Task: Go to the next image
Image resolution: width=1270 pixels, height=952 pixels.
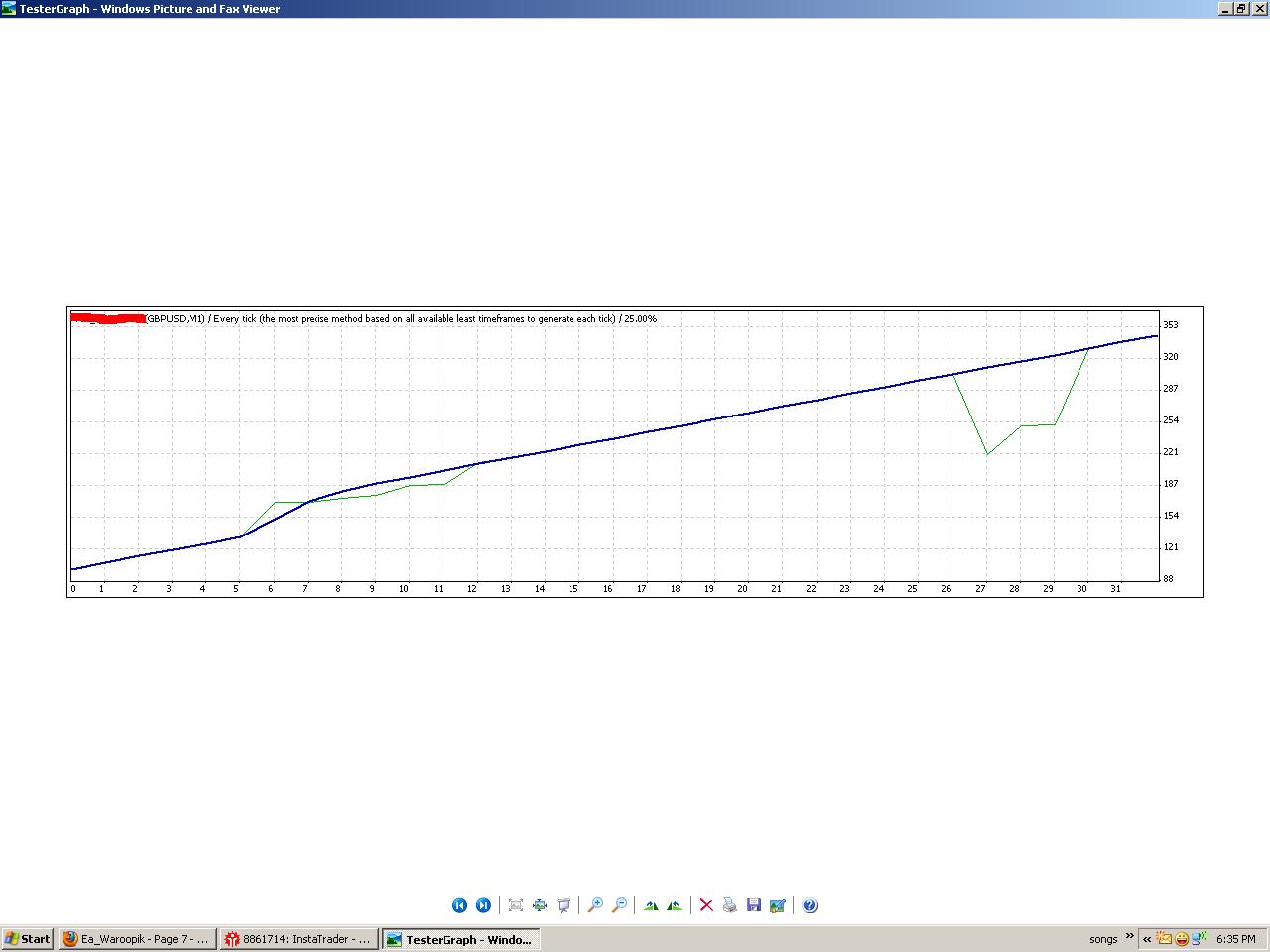Action: click(x=483, y=905)
